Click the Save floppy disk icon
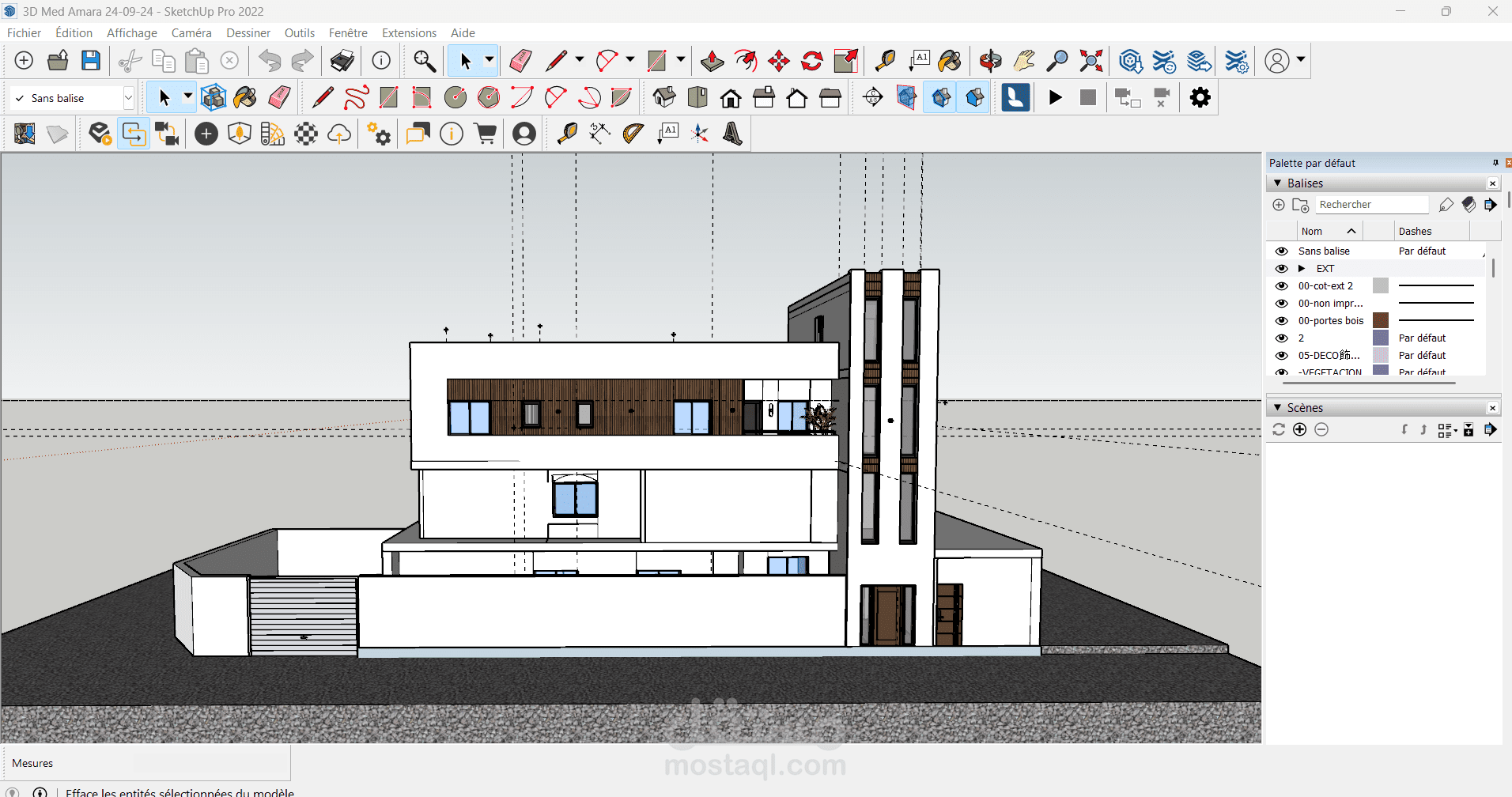This screenshot has height=797, width=1512. coord(91,61)
